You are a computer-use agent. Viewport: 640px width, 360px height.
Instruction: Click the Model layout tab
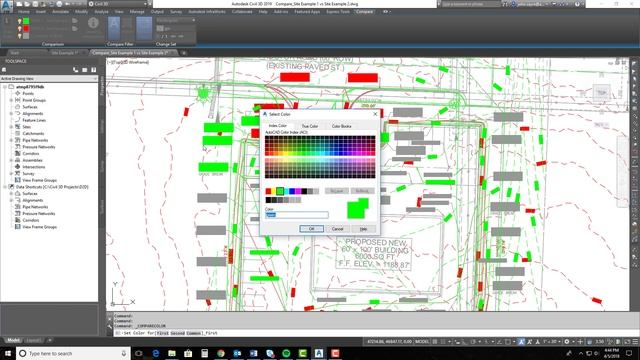[13, 340]
